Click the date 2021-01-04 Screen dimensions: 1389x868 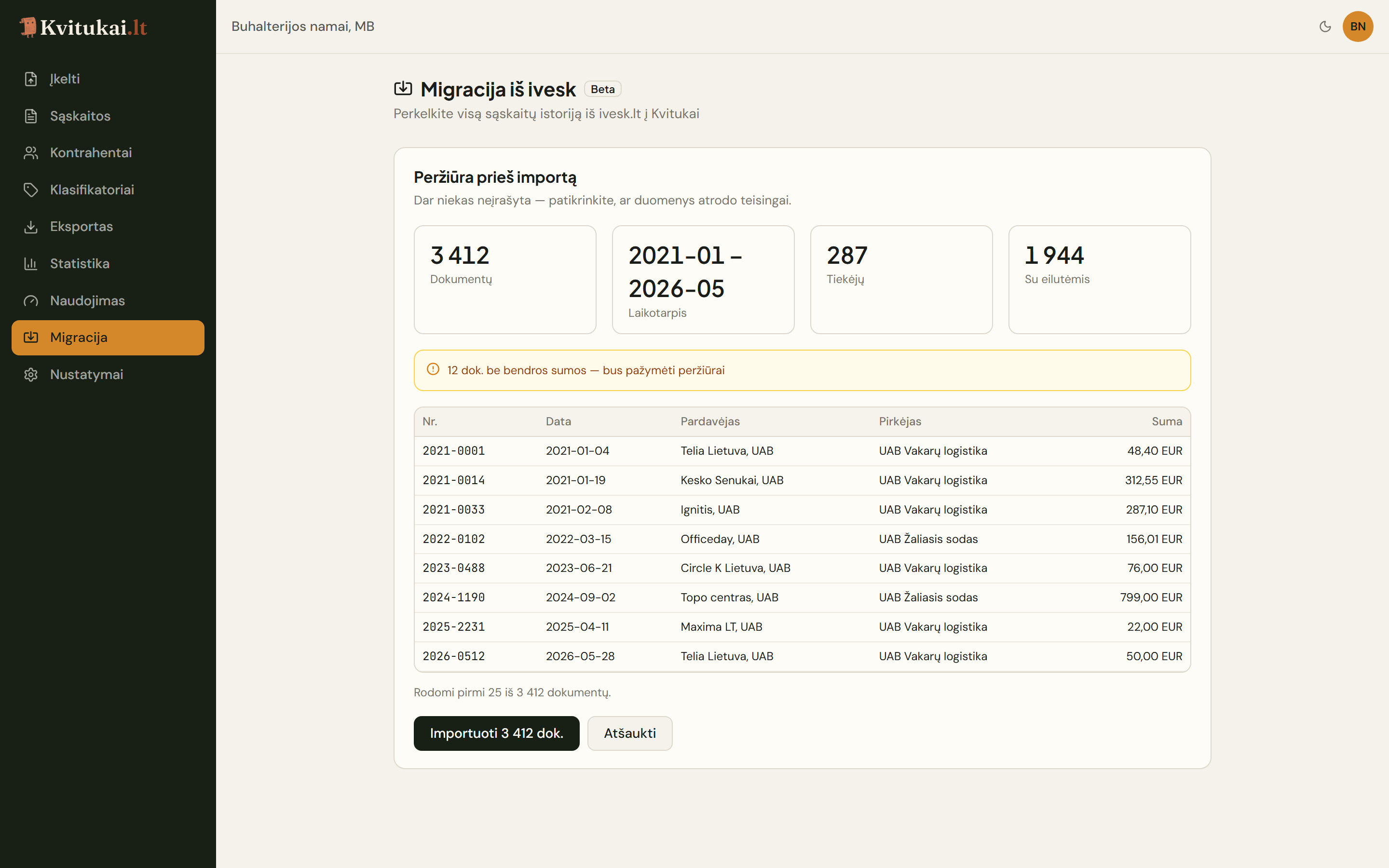(x=577, y=451)
